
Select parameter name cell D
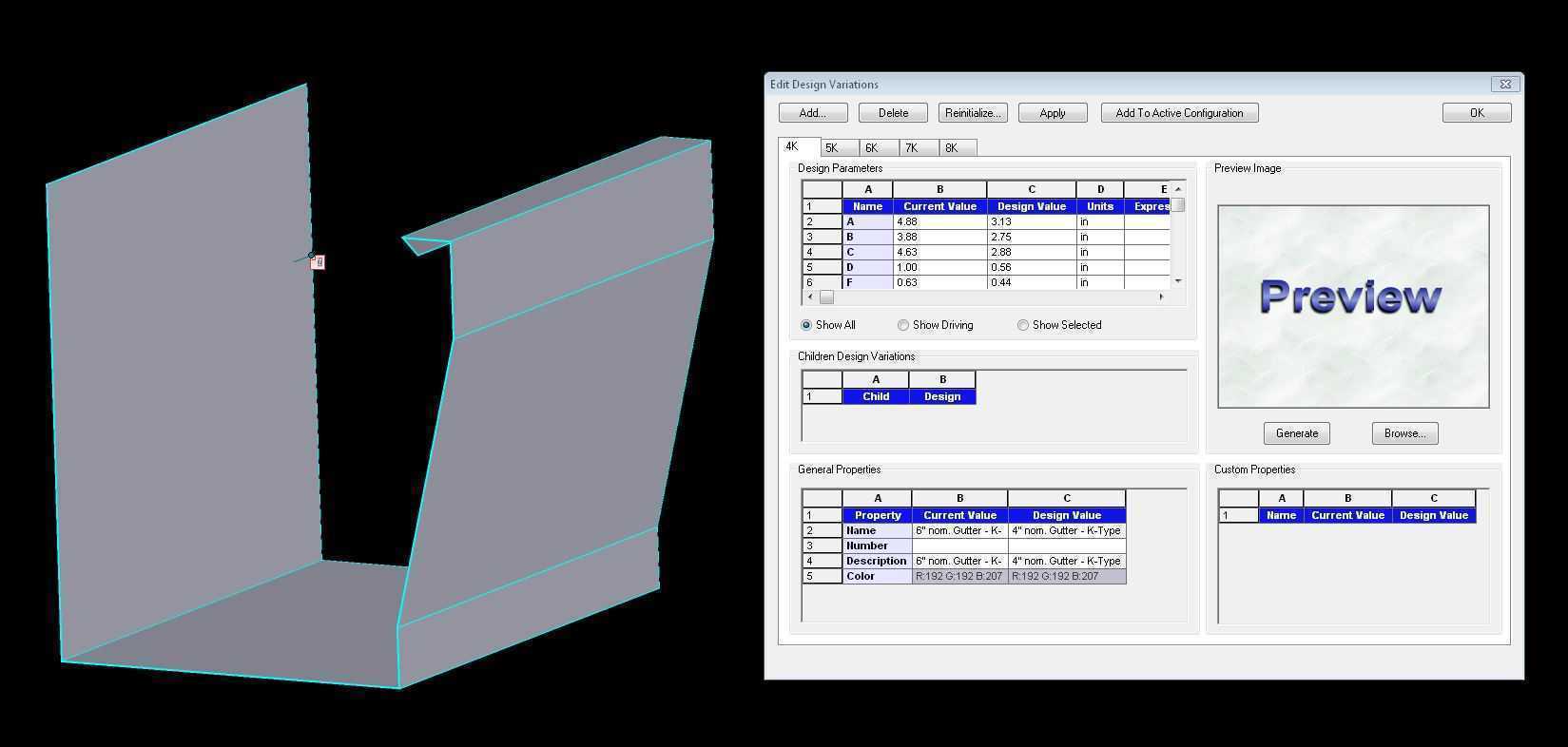(867, 267)
